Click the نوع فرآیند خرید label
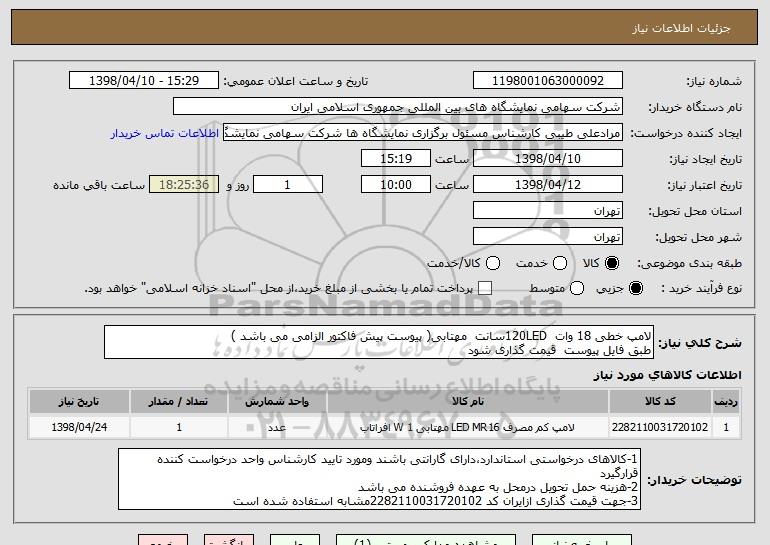This screenshot has width=770, height=545. [x=702, y=288]
